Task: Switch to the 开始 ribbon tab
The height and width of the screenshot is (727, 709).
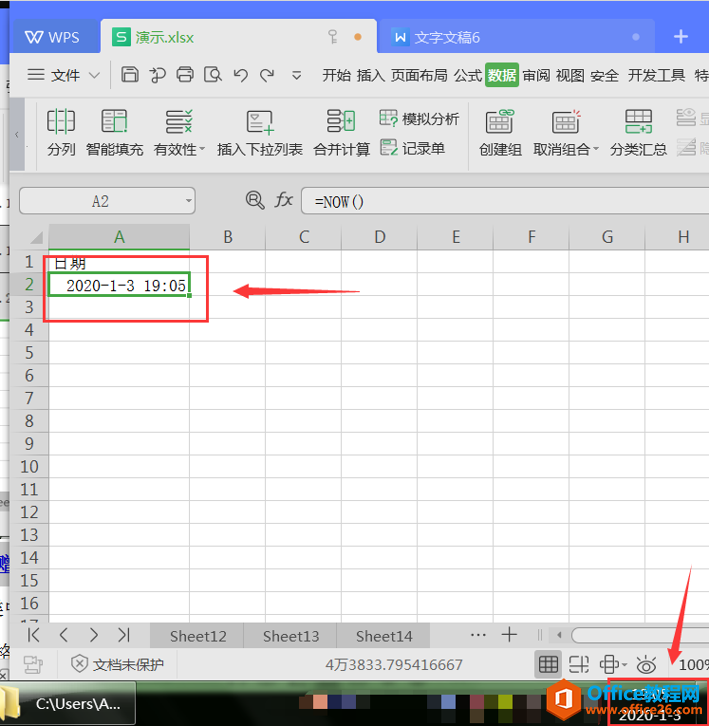Action: 337,75
